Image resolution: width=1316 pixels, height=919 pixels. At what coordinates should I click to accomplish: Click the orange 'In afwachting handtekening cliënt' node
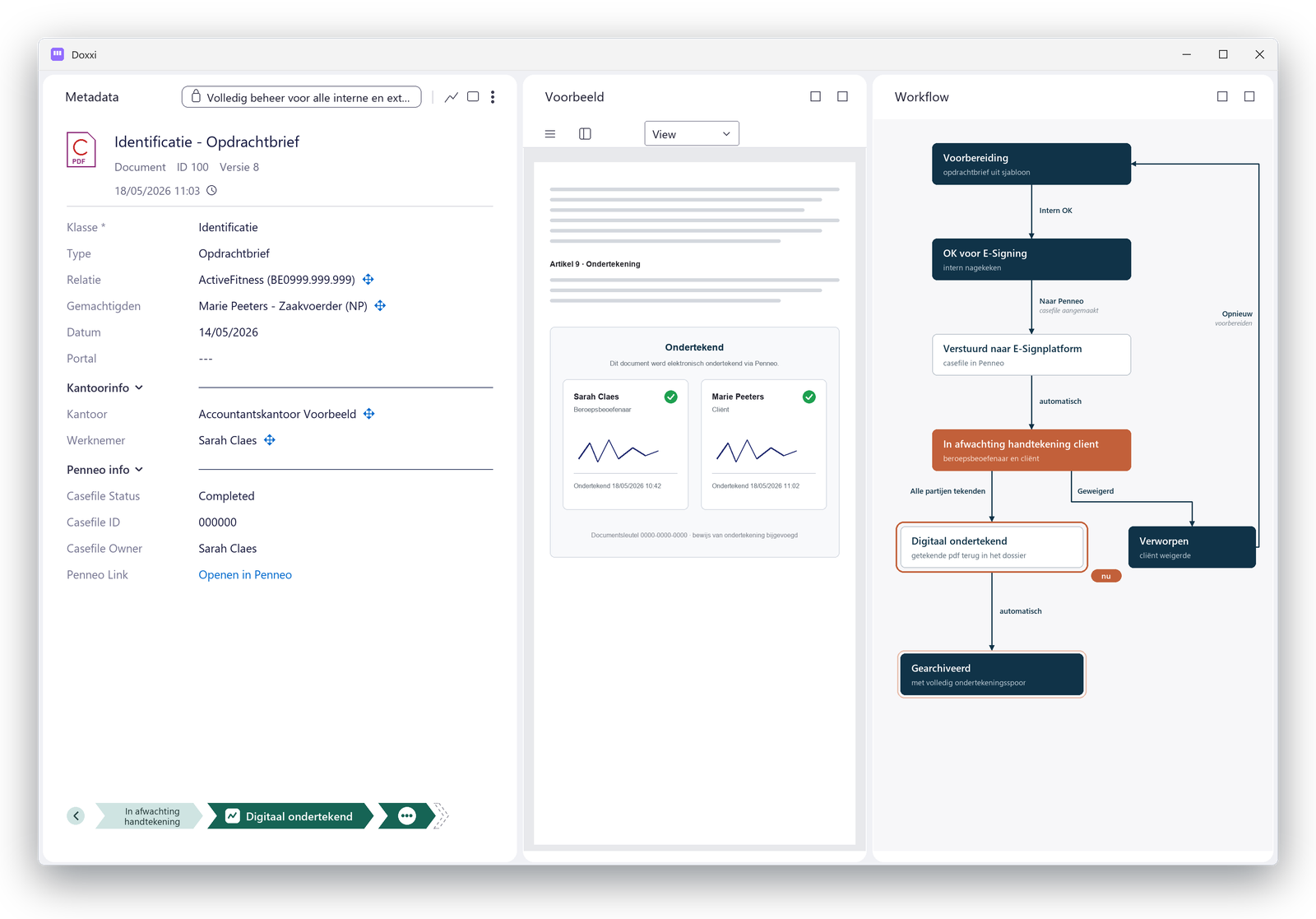1031,450
